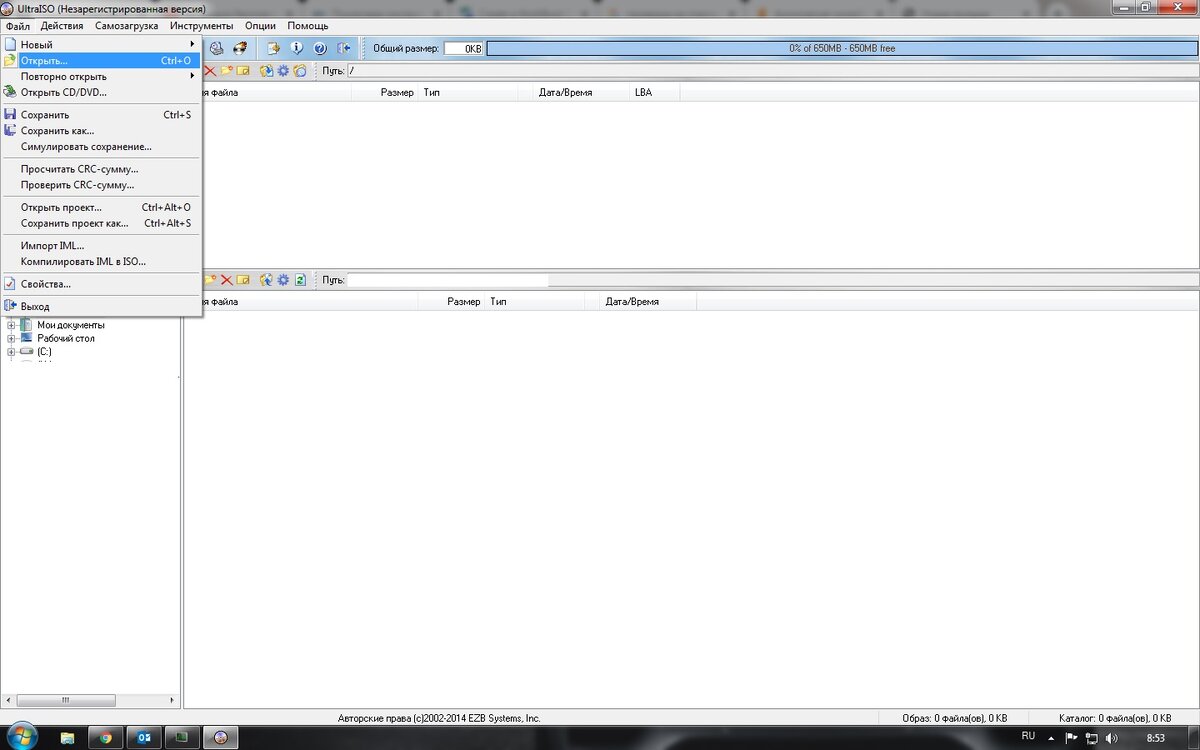Click the gear icon in lower pane toolbar
Image resolution: width=1200 pixels, height=750 pixels.
coord(283,280)
